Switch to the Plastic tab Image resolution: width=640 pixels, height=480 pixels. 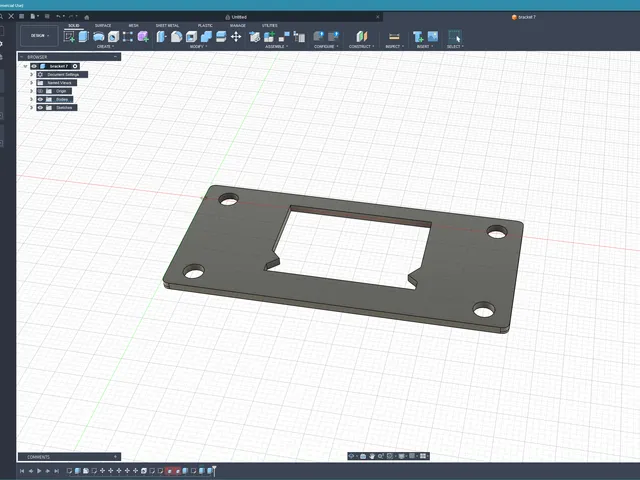(205, 26)
